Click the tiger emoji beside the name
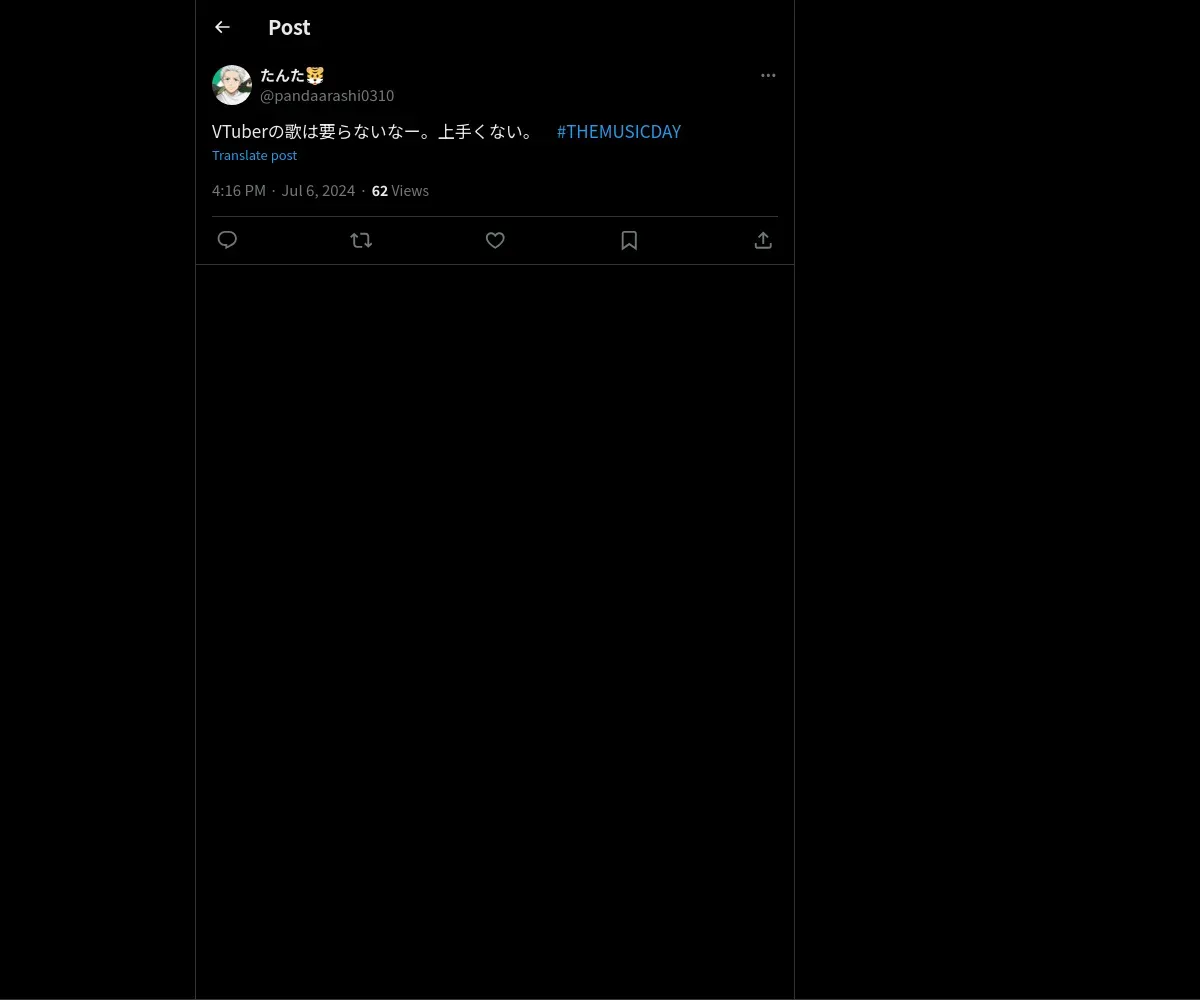This screenshot has width=1200, height=1000. 315,75
